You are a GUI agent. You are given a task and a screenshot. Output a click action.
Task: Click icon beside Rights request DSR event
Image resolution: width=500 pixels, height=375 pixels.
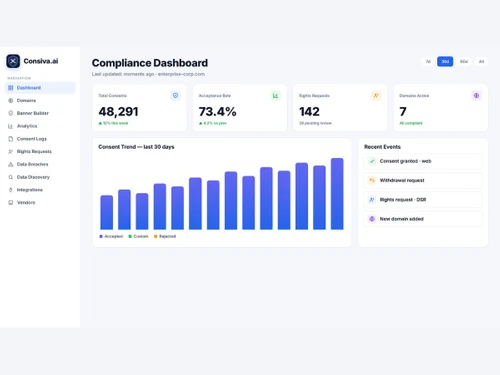[x=372, y=200]
